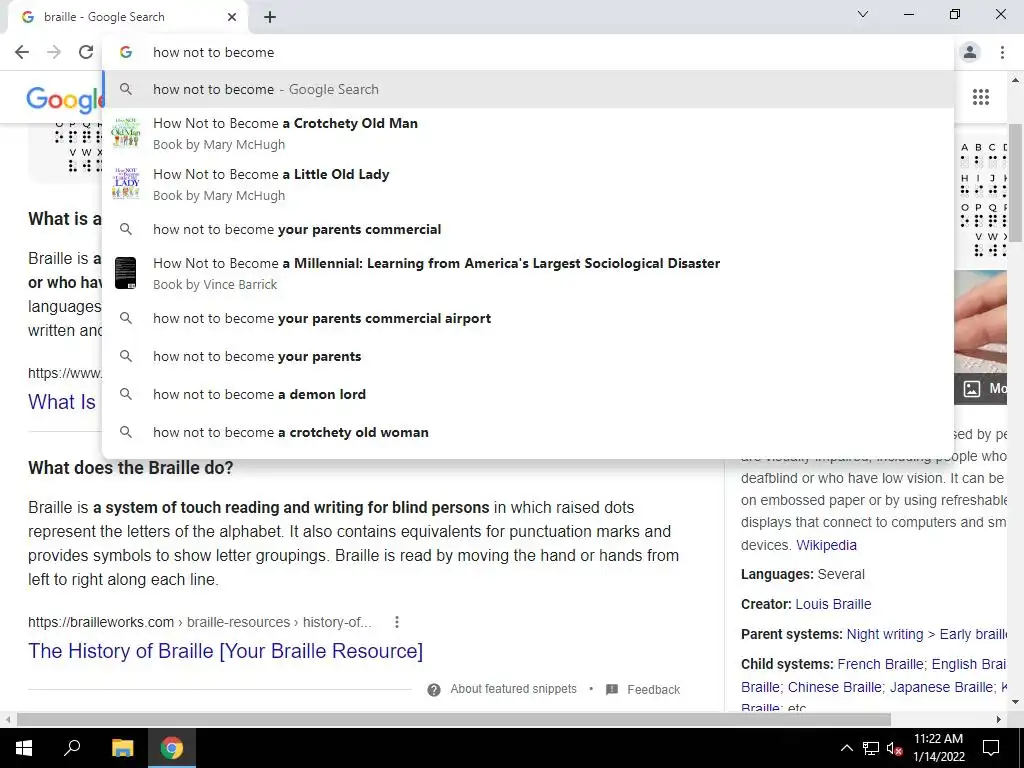
Task: Click the more images icon in knowledge panel
Action: coord(972,389)
